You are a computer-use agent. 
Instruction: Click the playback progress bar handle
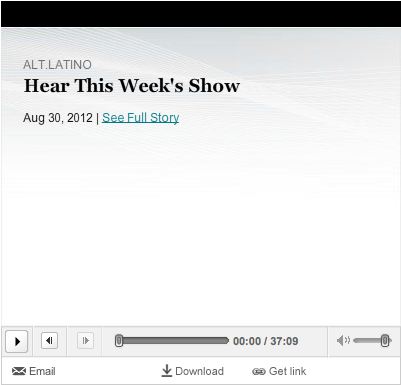pyautogui.click(x=119, y=341)
